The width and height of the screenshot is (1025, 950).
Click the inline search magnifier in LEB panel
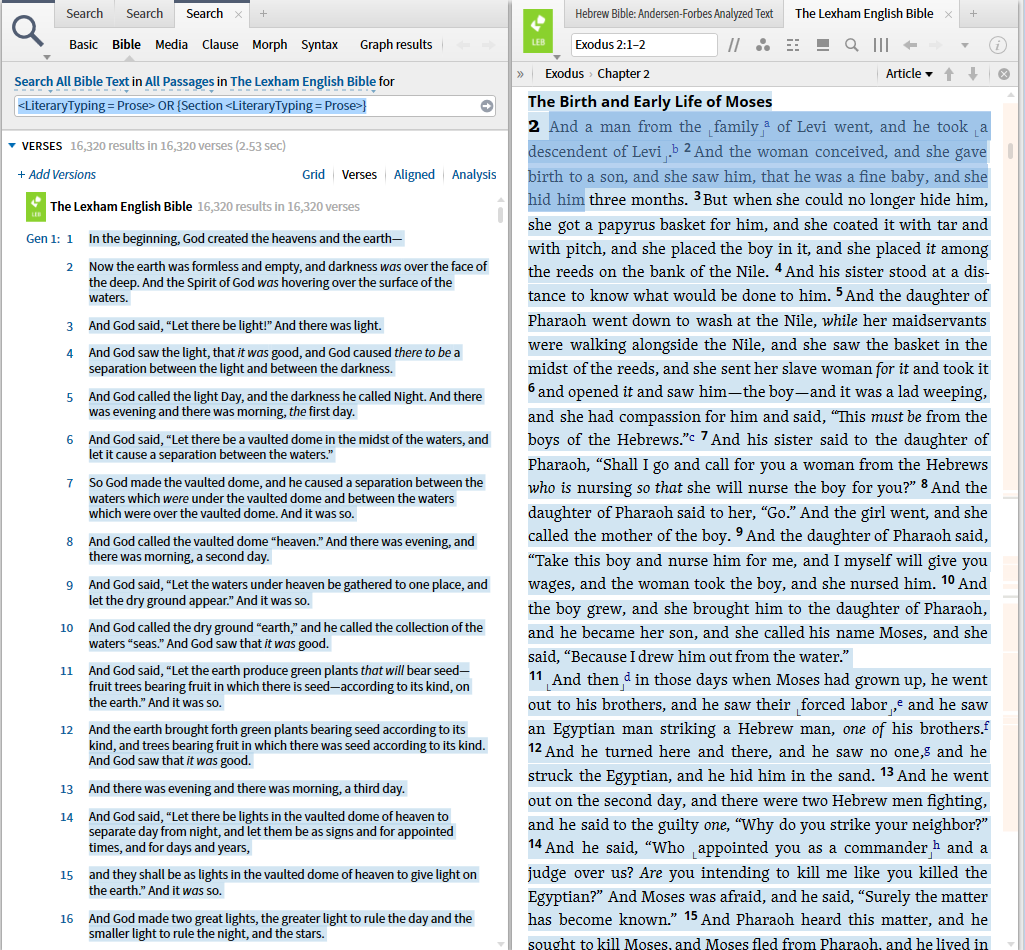(851, 45)
